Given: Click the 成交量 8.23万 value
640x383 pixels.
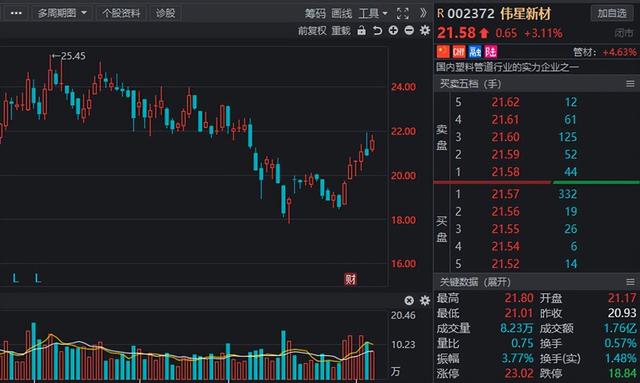Looking at the screenshot, I should tap(517, 328).
